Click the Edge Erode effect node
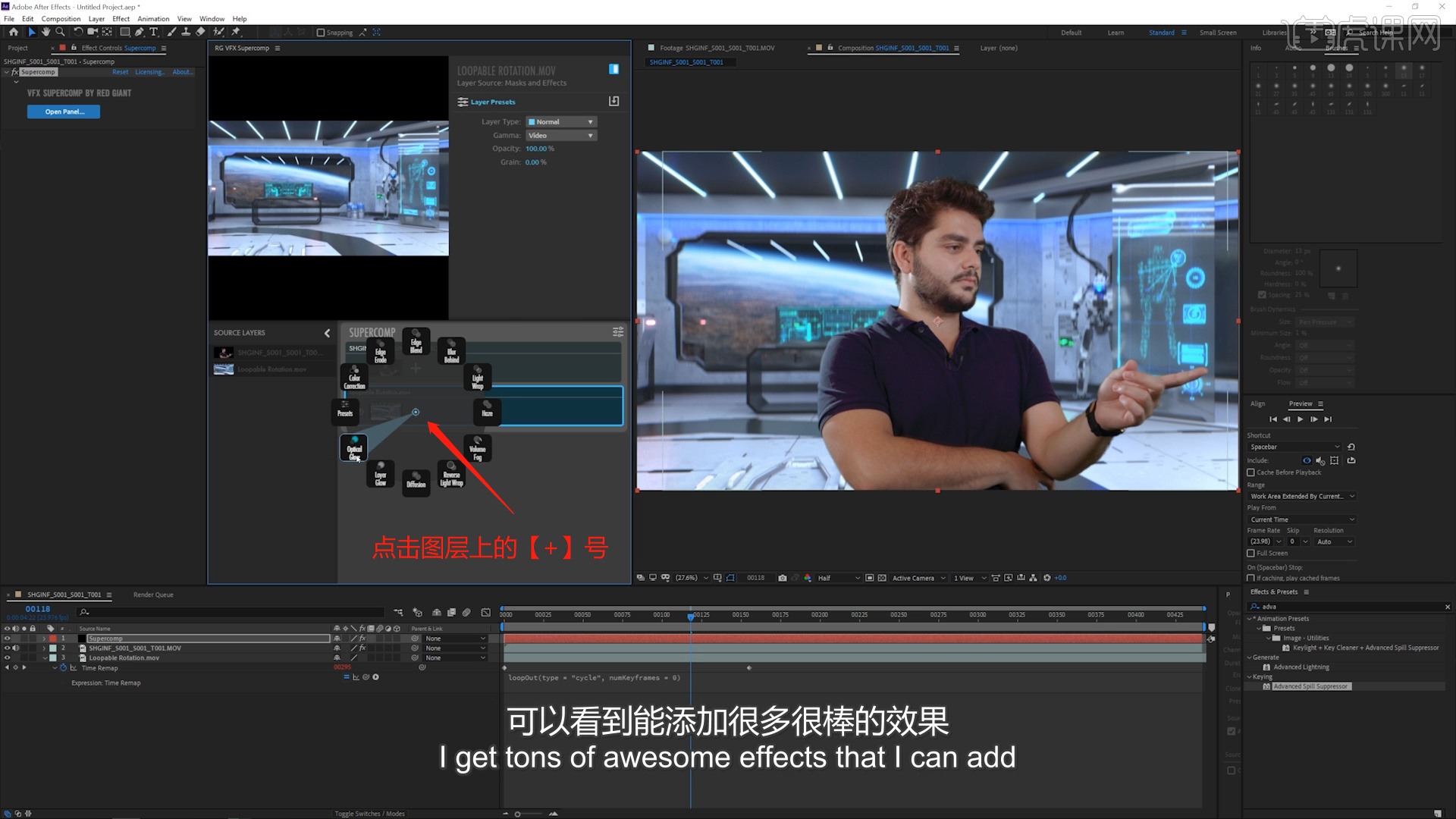This screenshot has height=819, width=1456. coord(381,351)
